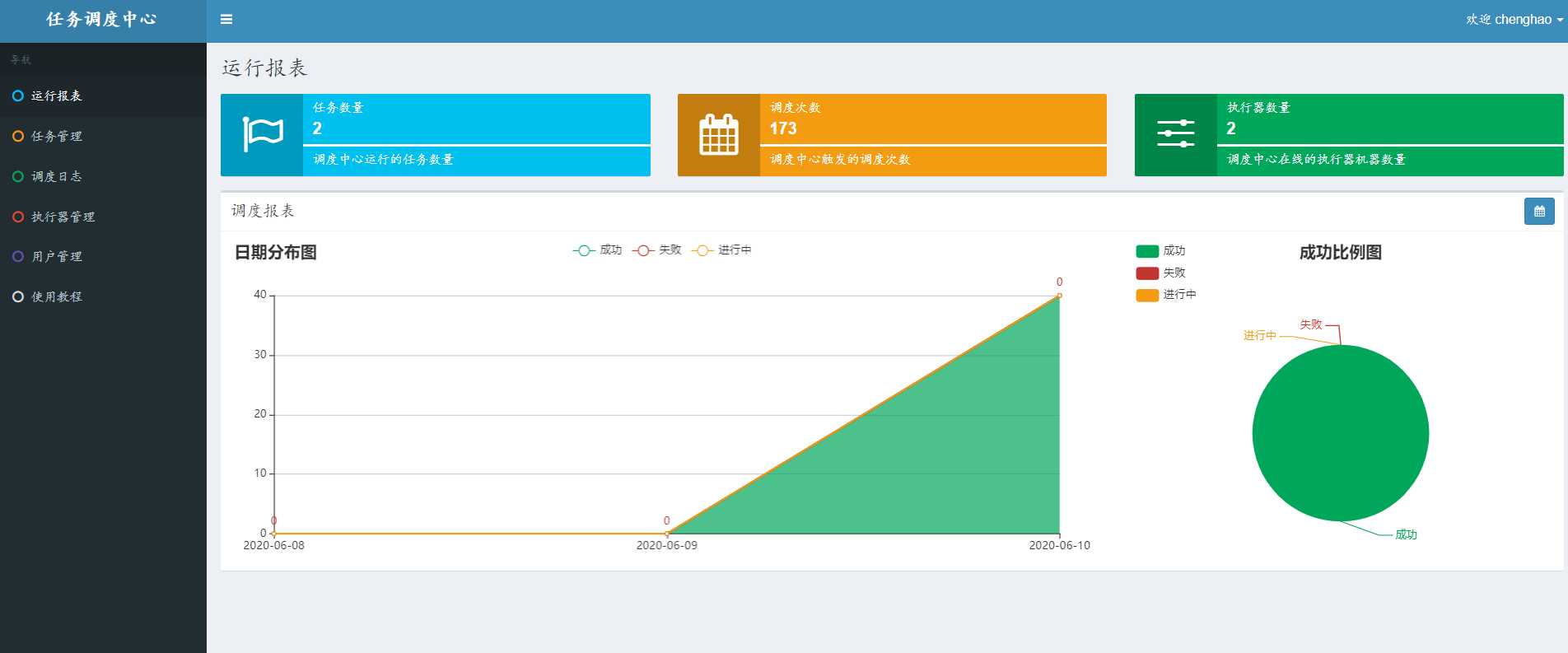1568x653 pixels.
Task: Open 用户管理 sidebar entry
Action: pyautogui.click(x=103, y=257)
